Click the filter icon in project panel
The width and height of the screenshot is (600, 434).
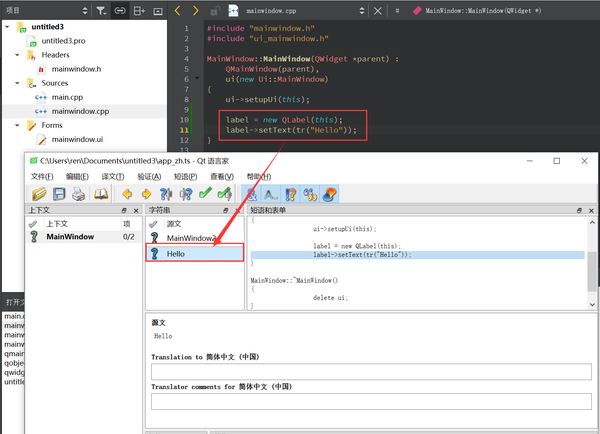click(x=101, y=10)
